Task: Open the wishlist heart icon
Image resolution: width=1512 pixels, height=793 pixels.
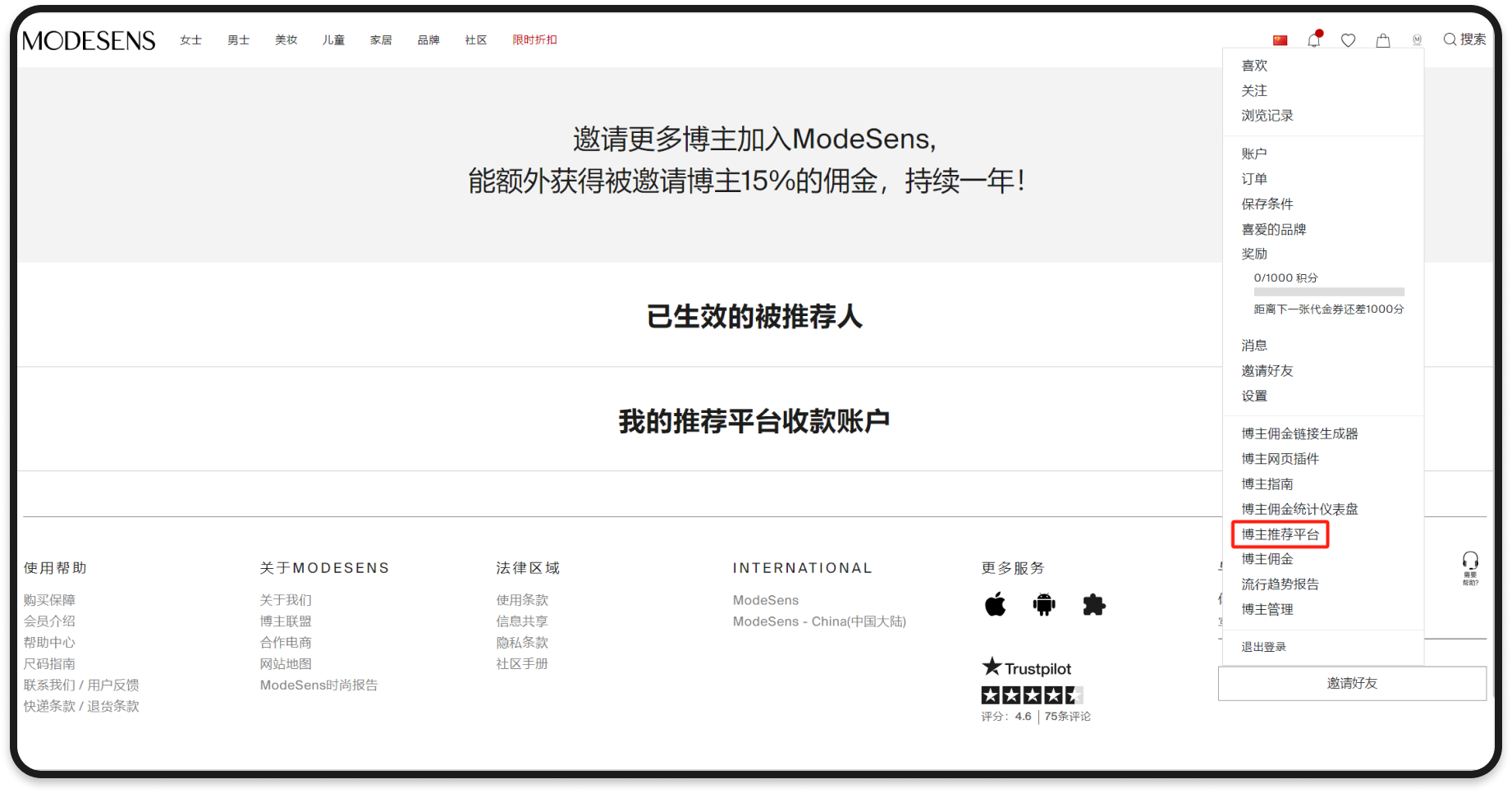Action: 1348,40
